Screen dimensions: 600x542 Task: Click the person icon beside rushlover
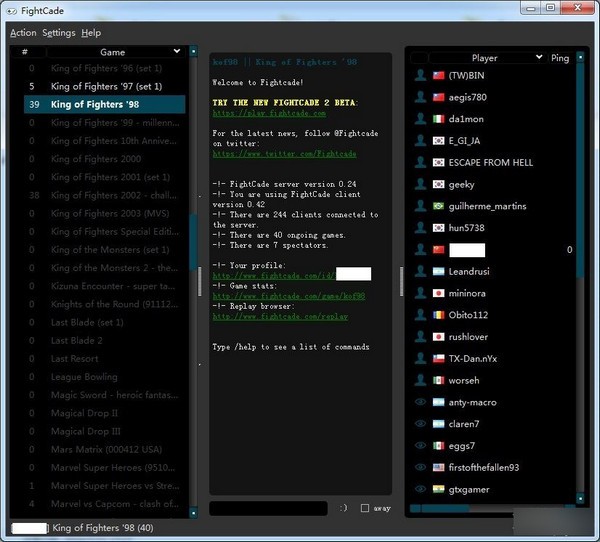420,337
